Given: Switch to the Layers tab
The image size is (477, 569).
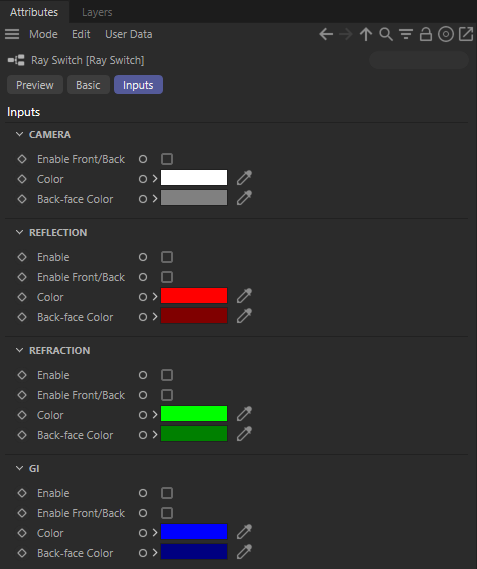Looking at the screenshot, I should click(x=97, y=12).
